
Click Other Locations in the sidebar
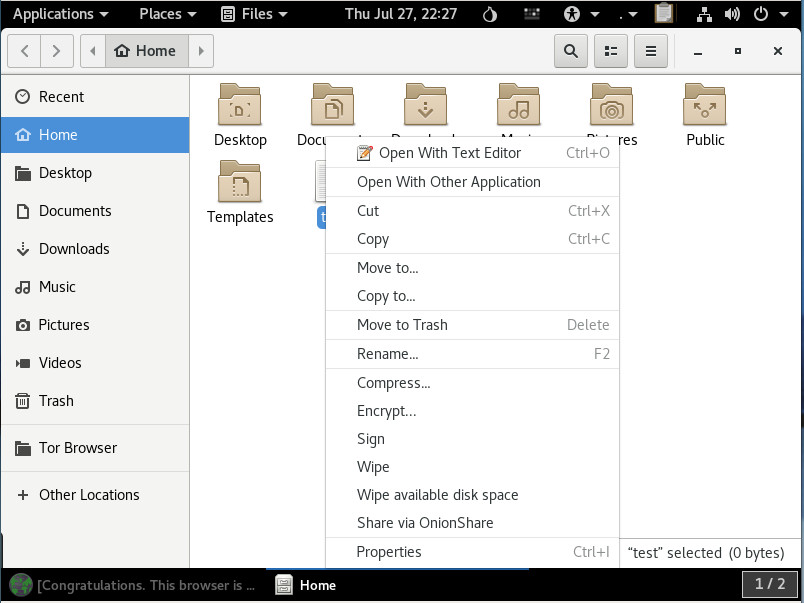(x=89, y=495)
